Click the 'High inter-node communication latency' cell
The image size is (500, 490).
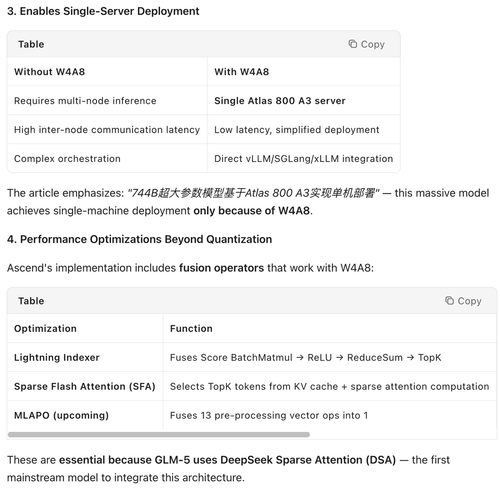coord(107,130)
